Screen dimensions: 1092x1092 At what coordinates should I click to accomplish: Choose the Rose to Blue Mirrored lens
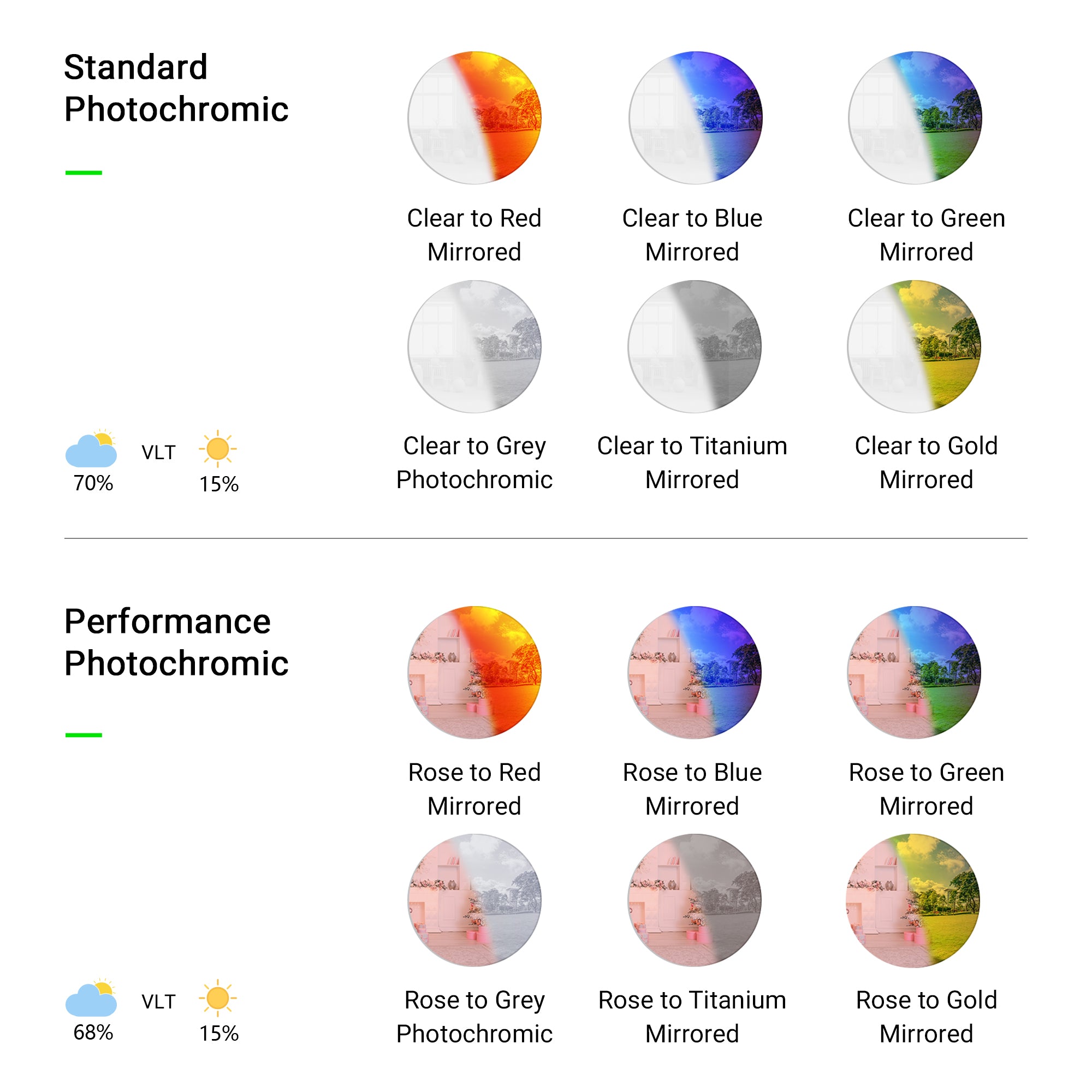coord(694,672)
